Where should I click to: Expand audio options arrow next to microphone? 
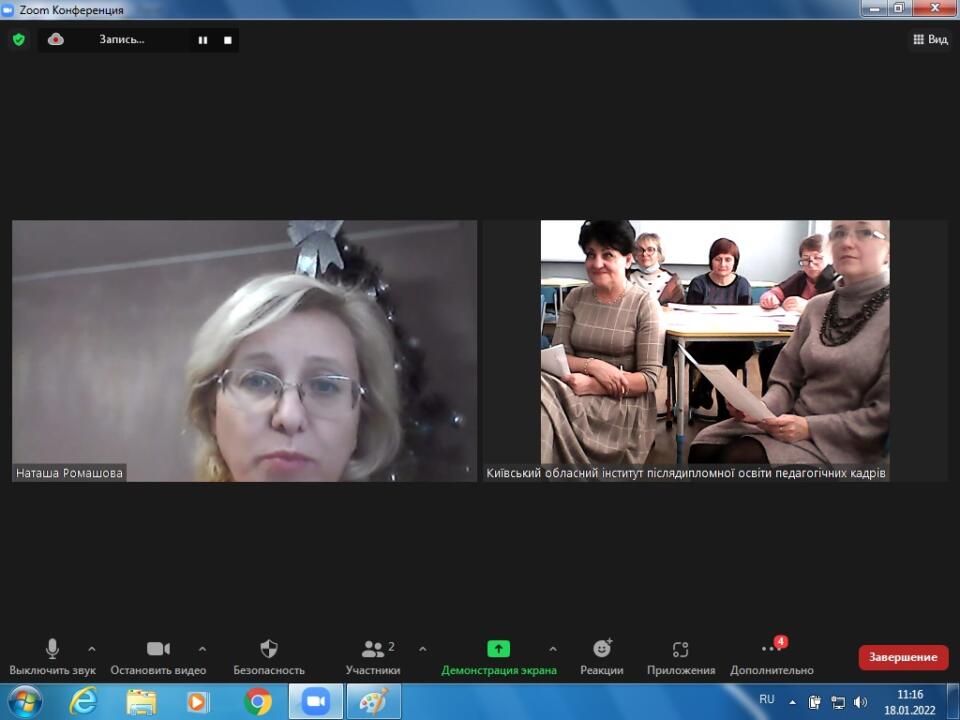92,648
